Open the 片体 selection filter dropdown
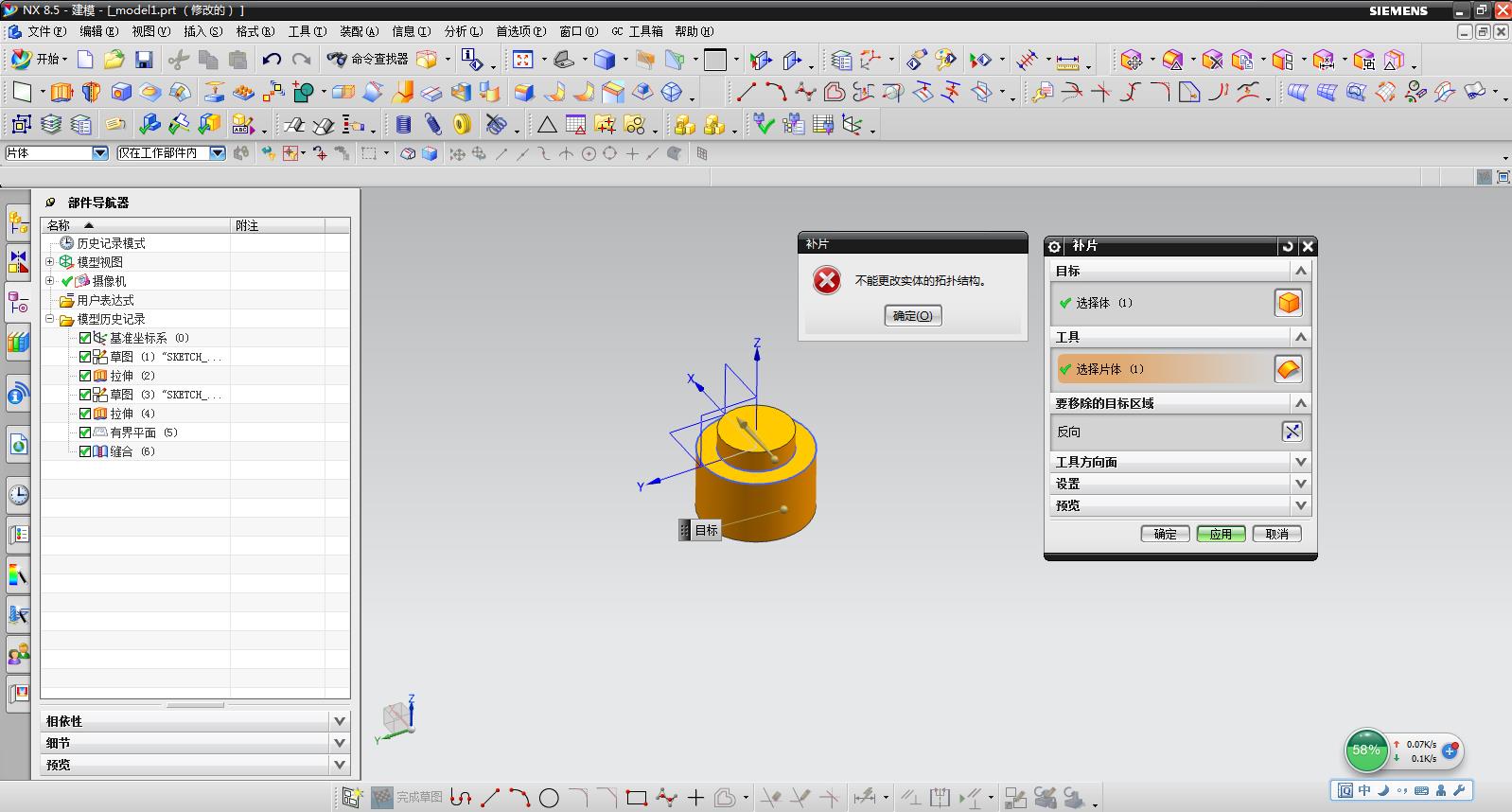Viewport: 1512px width, 812px height. coord(99,152)
